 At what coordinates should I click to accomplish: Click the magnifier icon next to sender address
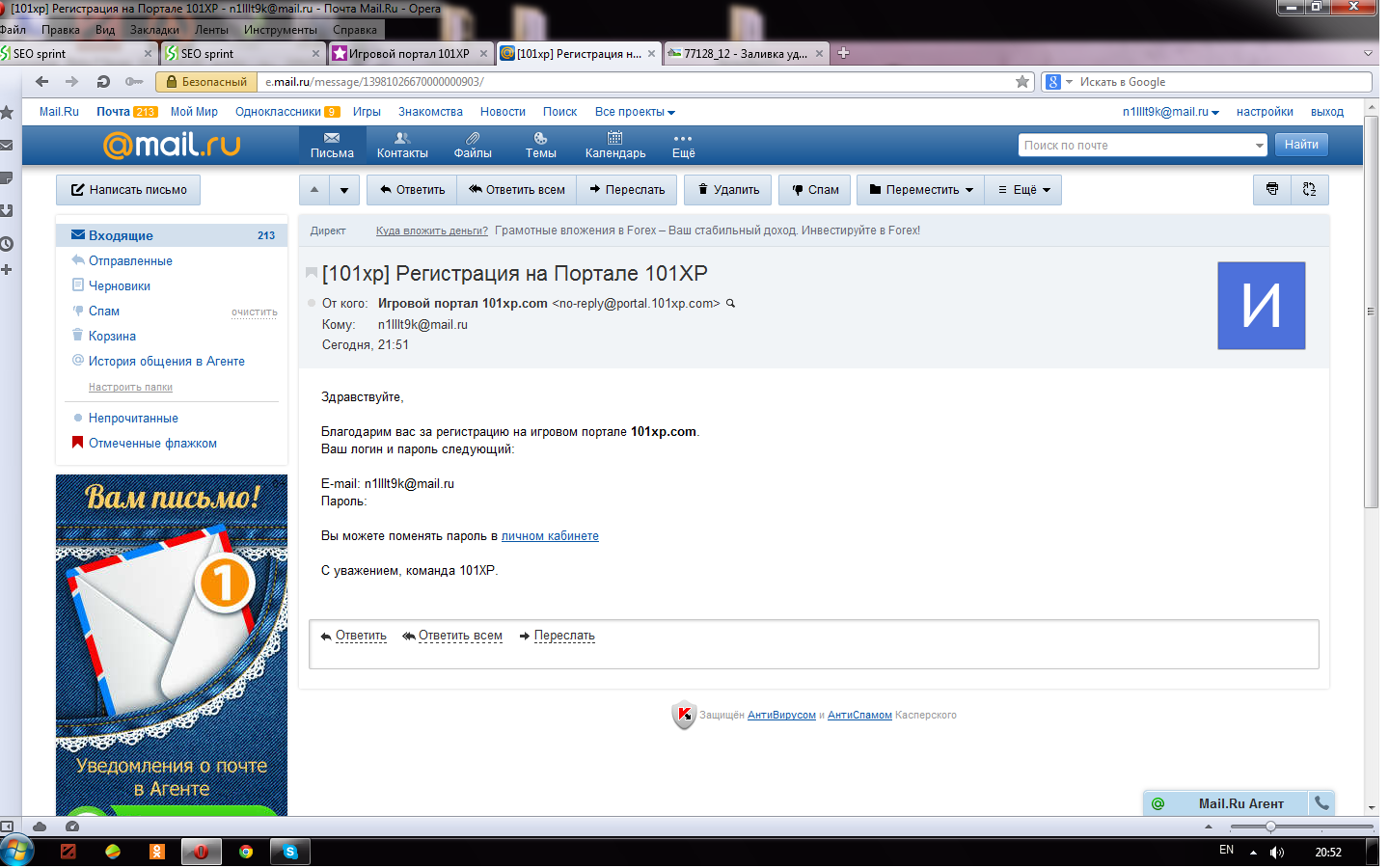[x=731, y=304]
